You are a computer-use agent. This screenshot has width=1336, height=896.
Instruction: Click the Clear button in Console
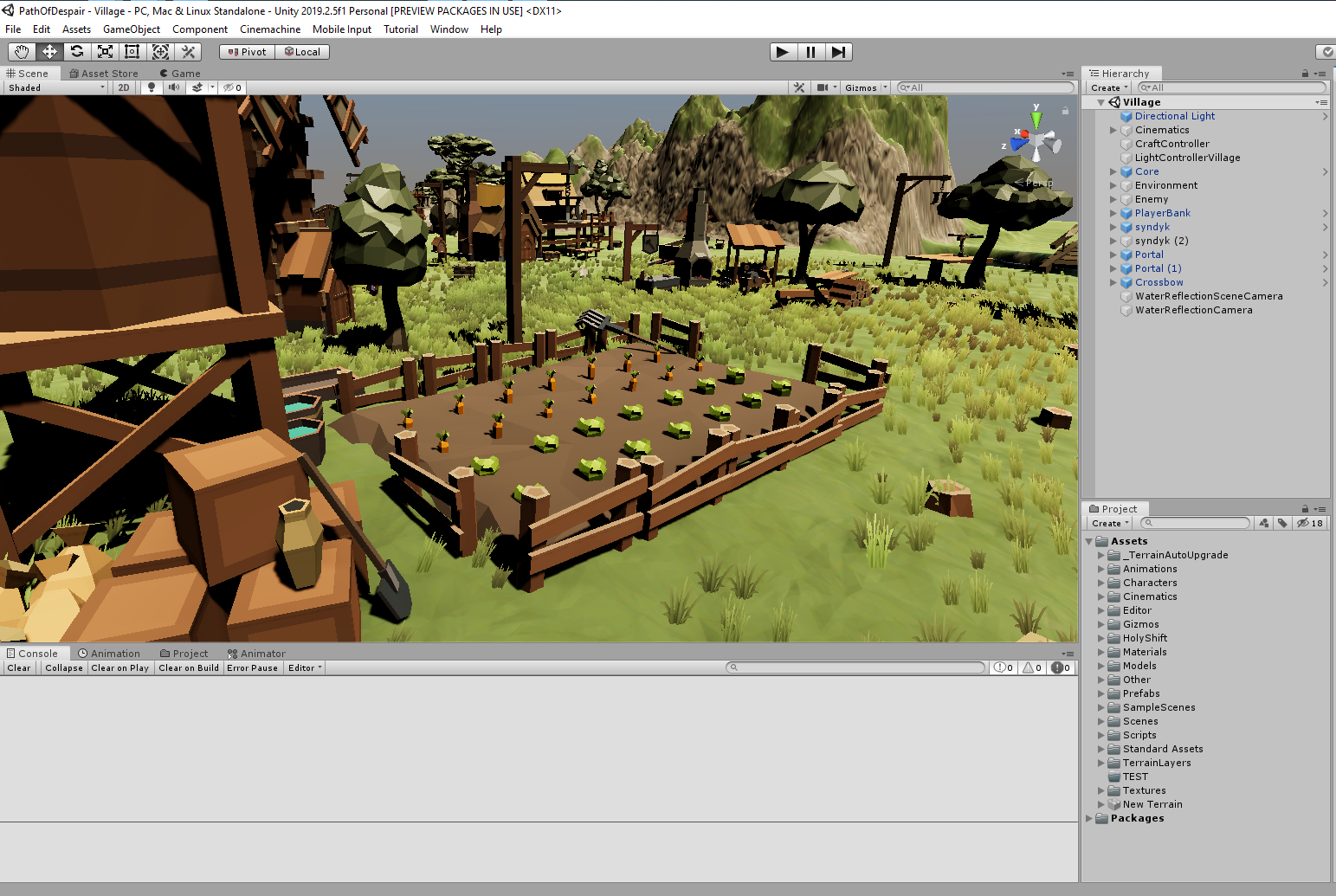pos(19,667)
